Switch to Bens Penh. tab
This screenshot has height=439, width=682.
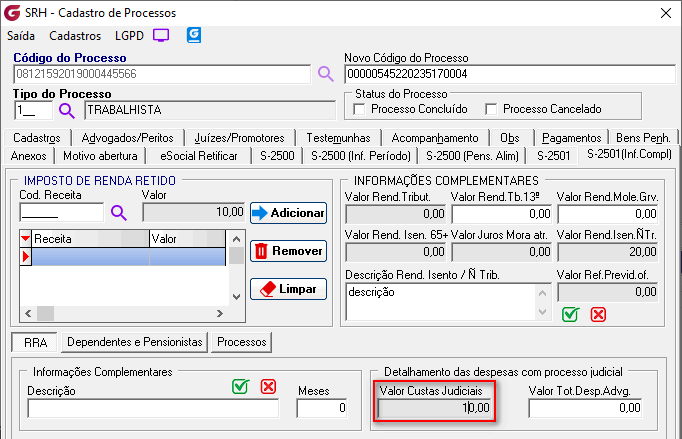[643, 138]
